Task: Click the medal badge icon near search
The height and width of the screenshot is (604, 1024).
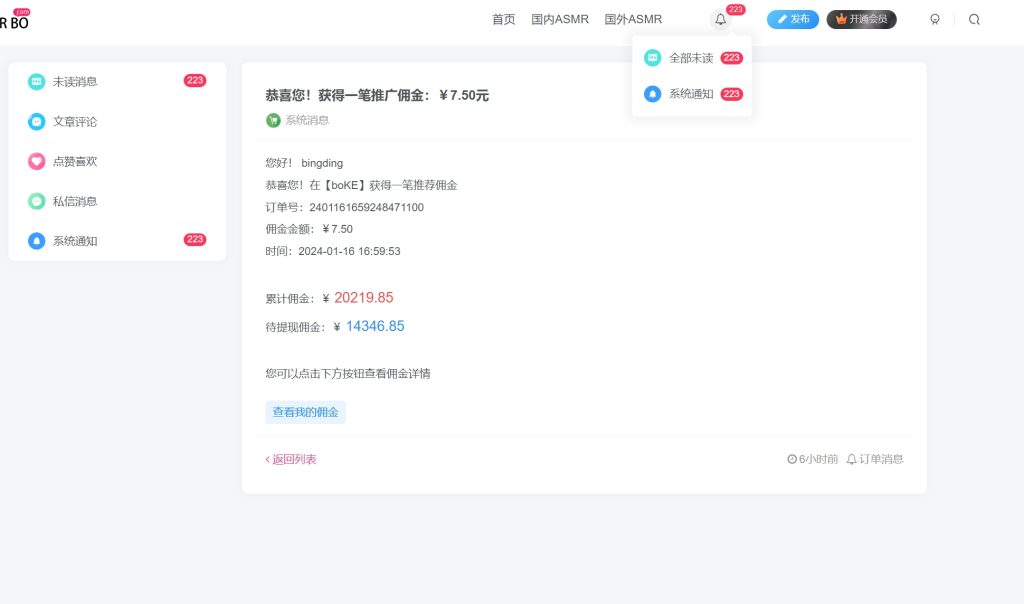Action: [935, 19]
